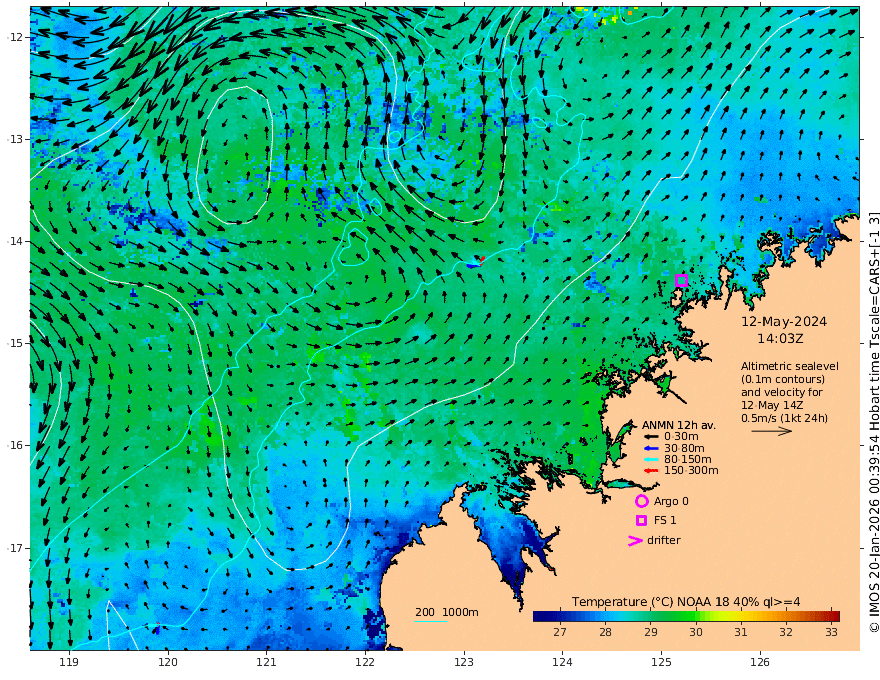The width and height of the screenshot is (880, 680).
Task: Click latitude label -15 on left axis
Action: [x=15, y=343]
